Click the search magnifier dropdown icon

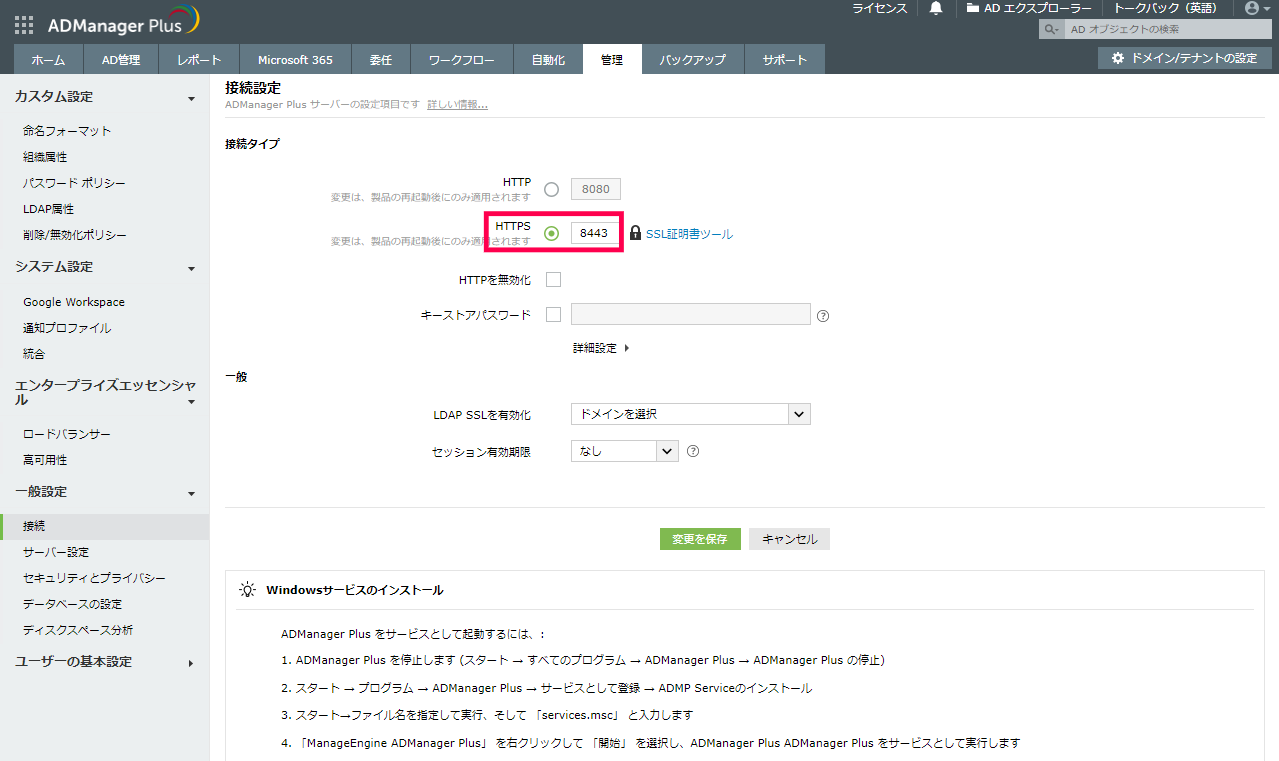point(1051,30)
